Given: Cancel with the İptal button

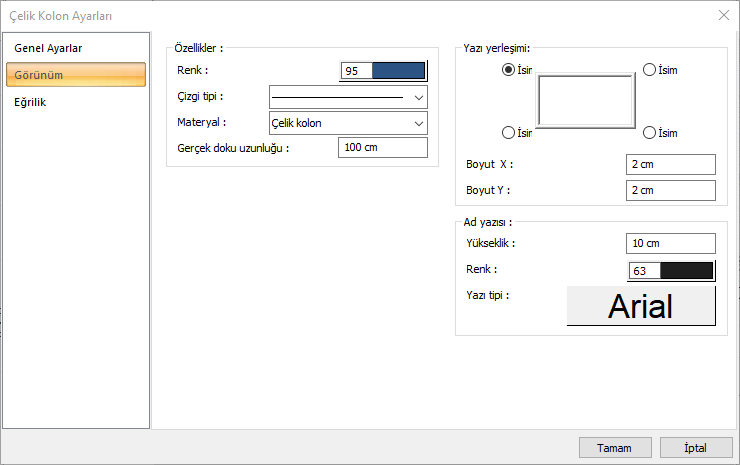Looking at the screenshot, I should point(695,447).
